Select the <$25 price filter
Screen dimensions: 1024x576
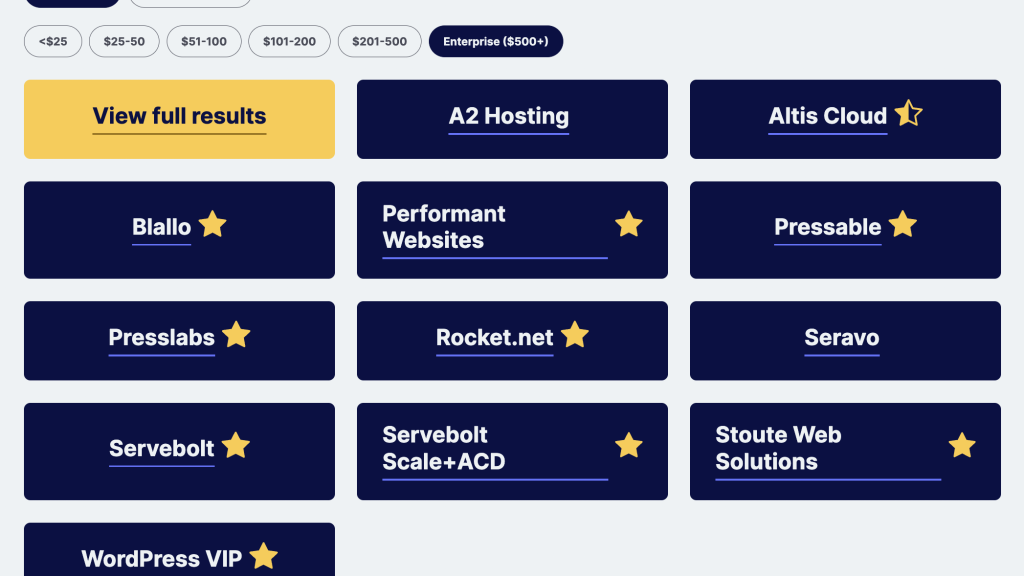[53, 41]
